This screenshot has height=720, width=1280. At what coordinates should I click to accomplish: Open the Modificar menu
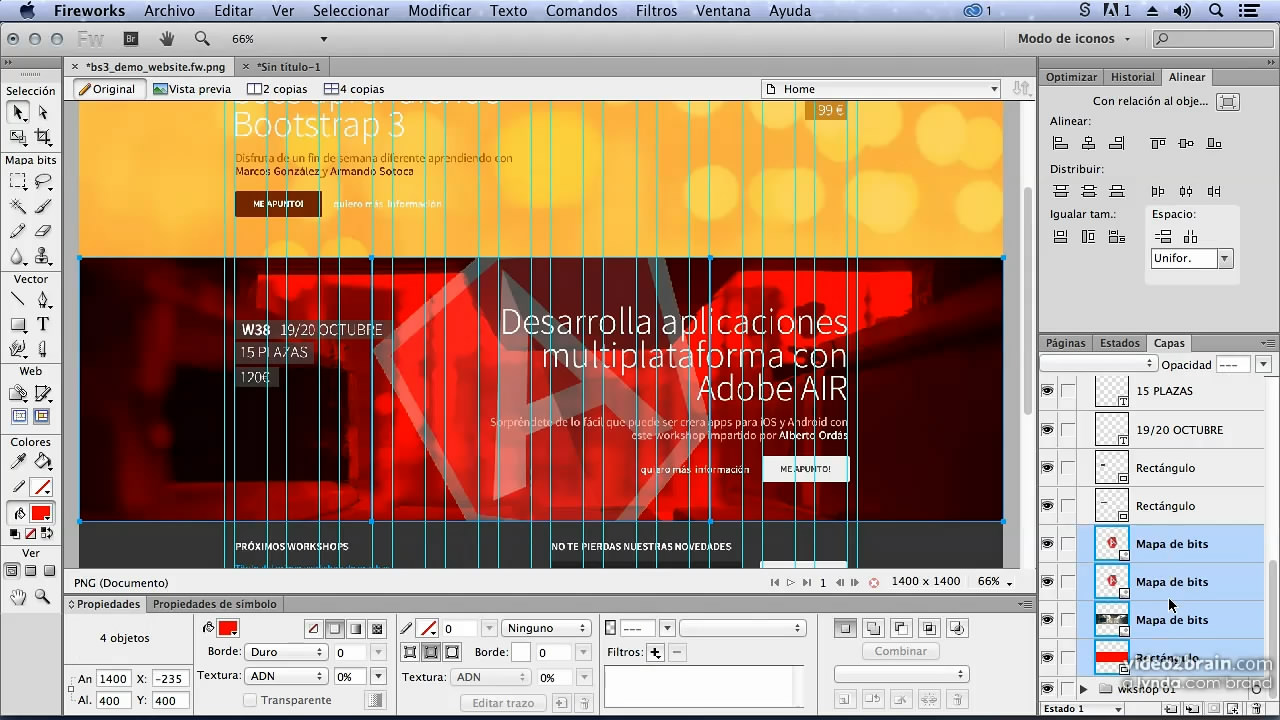[440, 11]
